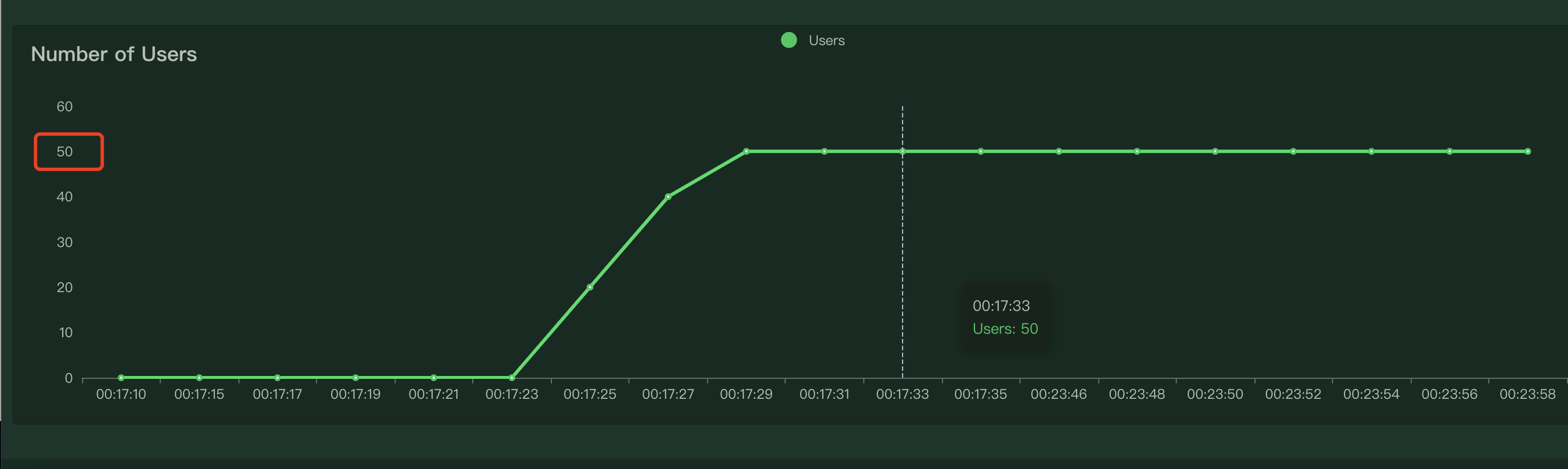Click the data point at 00:17:27

668,197
